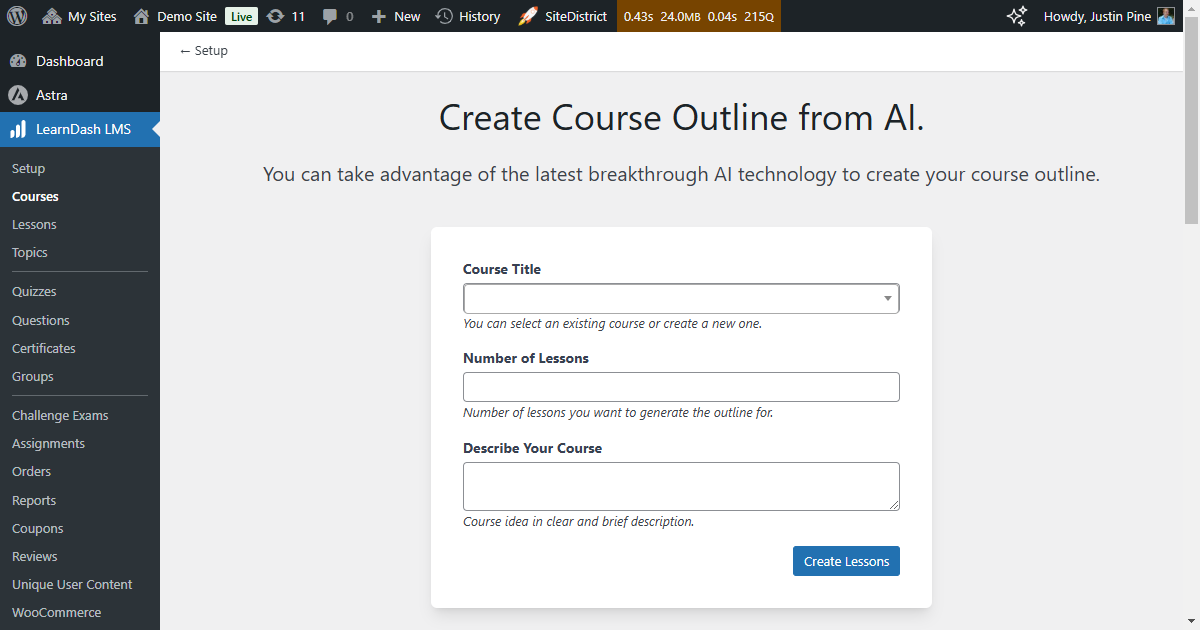
Task: Click the Create Lessons button
Action: [845, 561]
